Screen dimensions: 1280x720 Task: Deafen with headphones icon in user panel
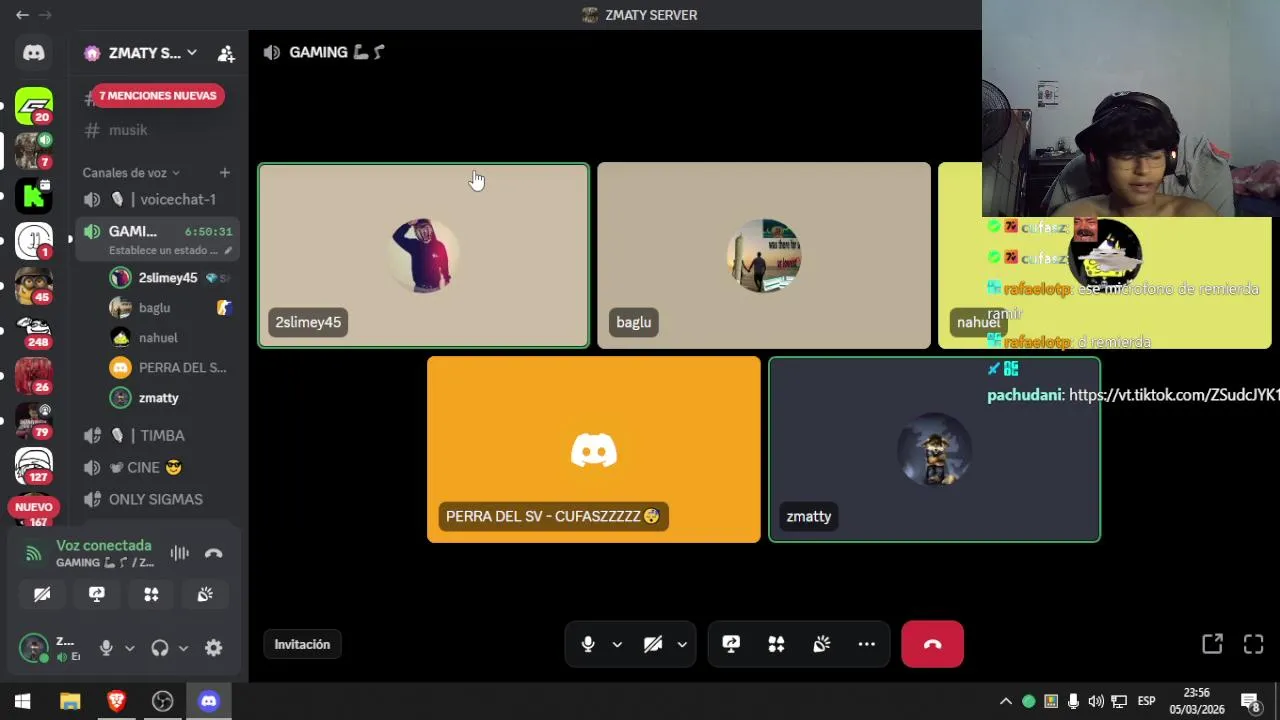[160, 648]
